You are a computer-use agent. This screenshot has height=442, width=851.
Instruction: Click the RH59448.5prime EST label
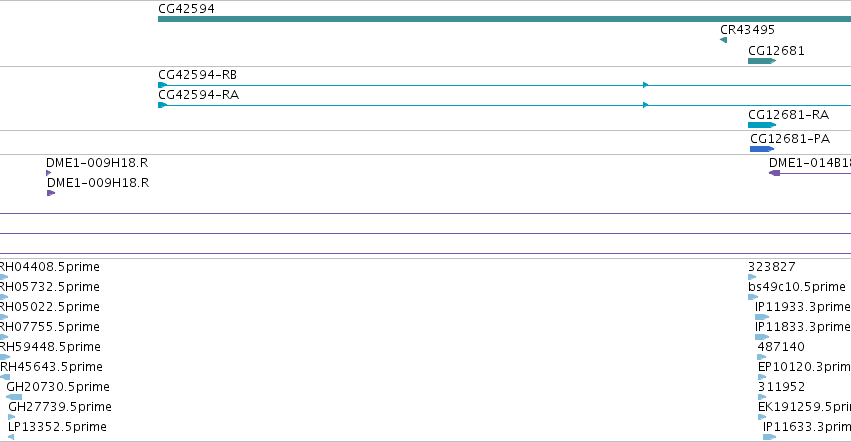(x=50, y=346)
